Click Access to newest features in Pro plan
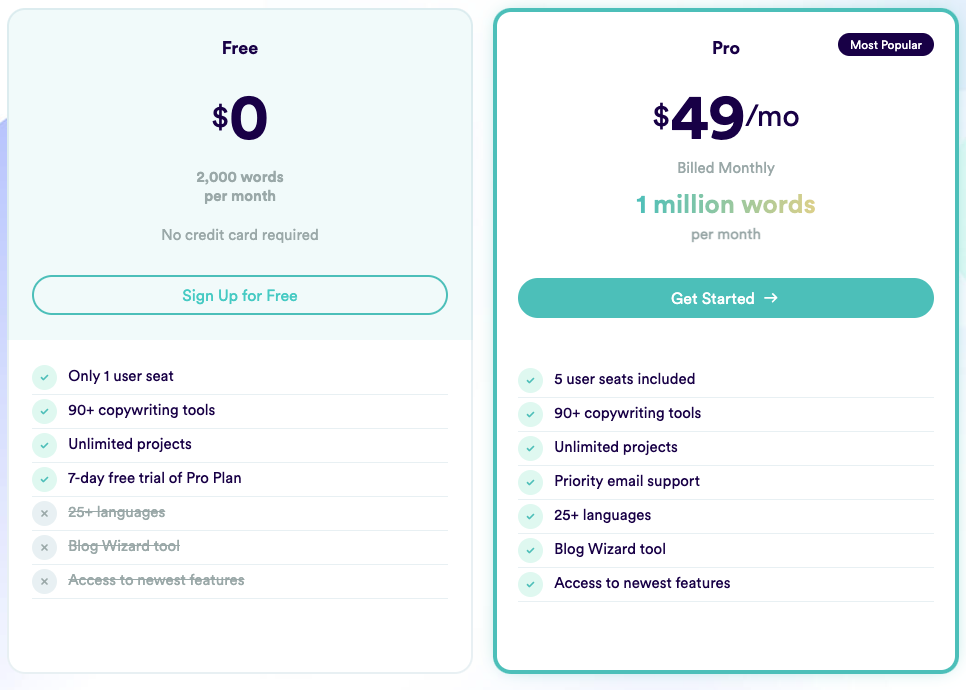Screen dimensions: 966x690 642,583
